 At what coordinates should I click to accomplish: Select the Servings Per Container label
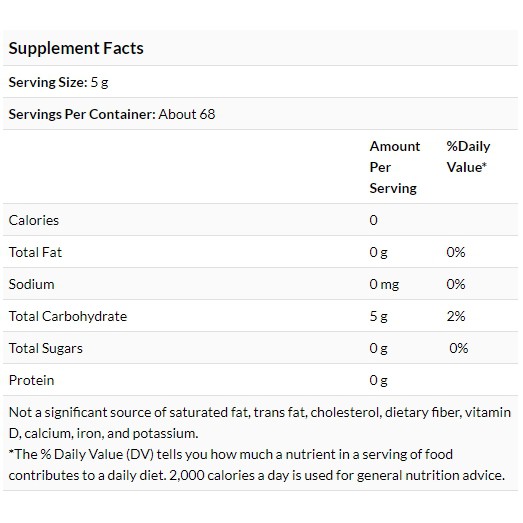pos(82,114)
